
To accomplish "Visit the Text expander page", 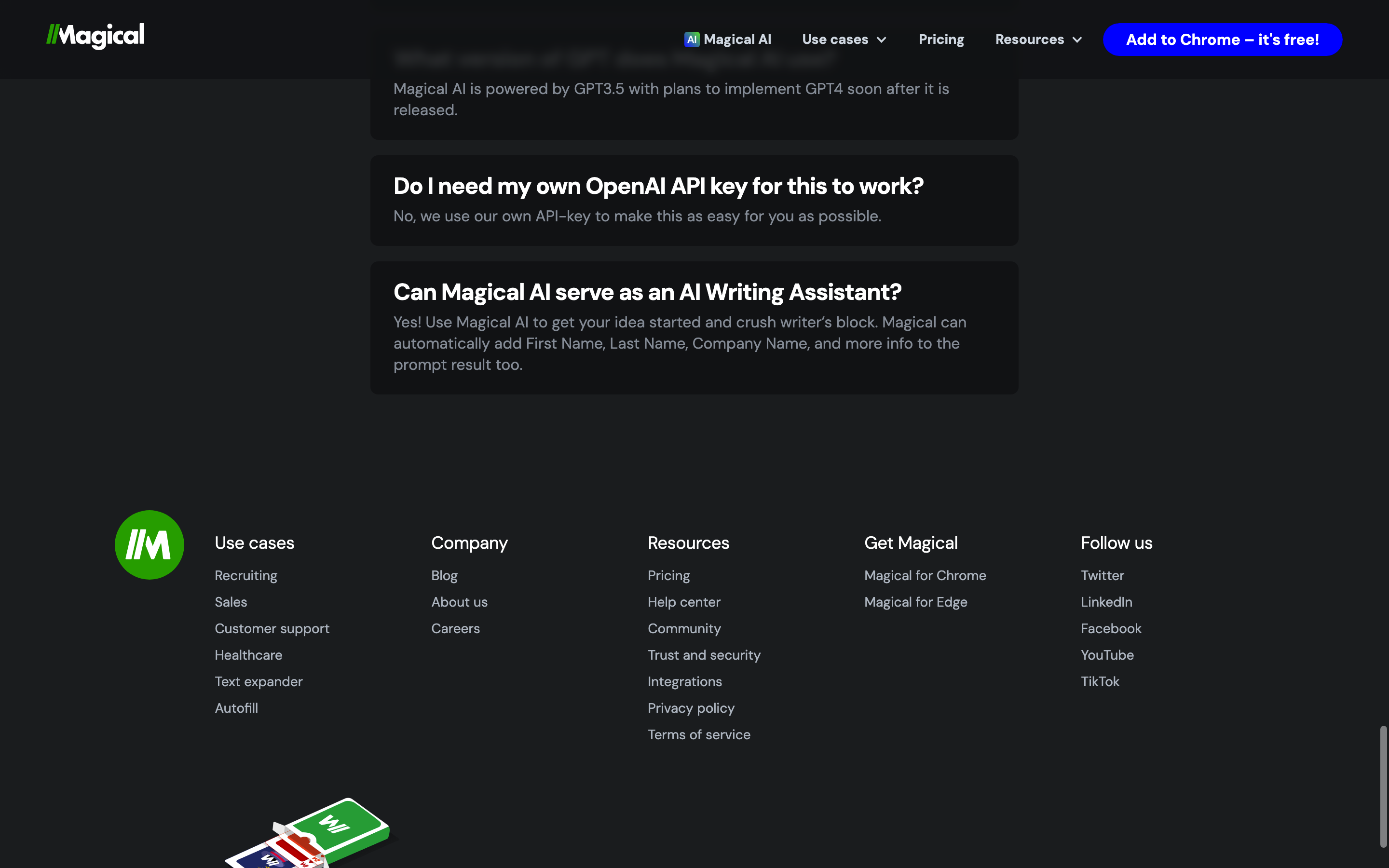I will 259,681.
